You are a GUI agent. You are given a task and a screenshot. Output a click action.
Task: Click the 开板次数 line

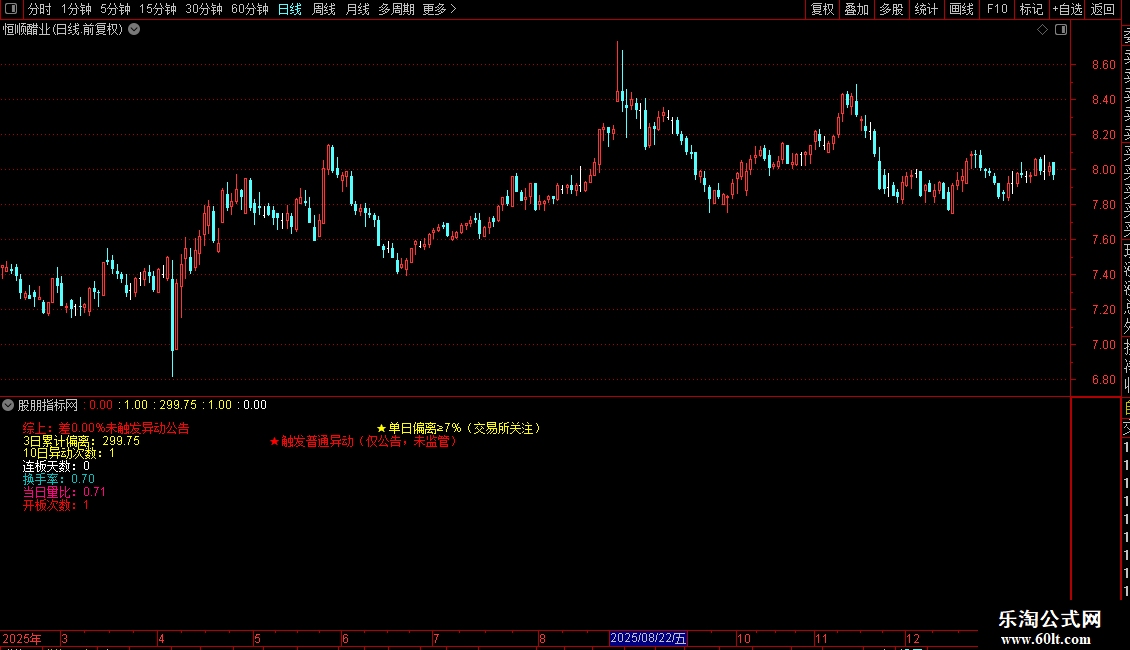click(x=55, y=505)
